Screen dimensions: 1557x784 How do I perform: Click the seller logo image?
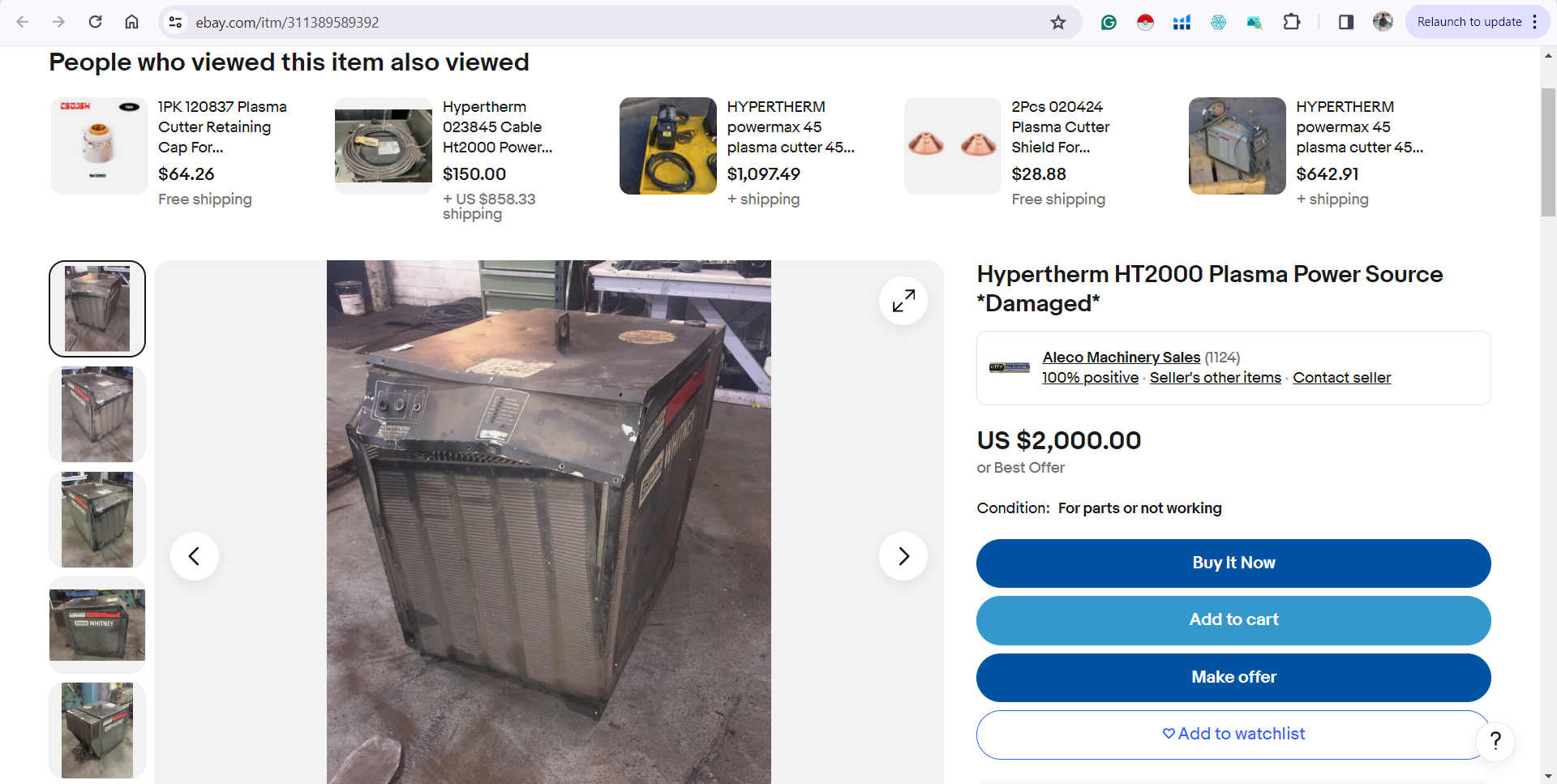[x=1010, y=367]
